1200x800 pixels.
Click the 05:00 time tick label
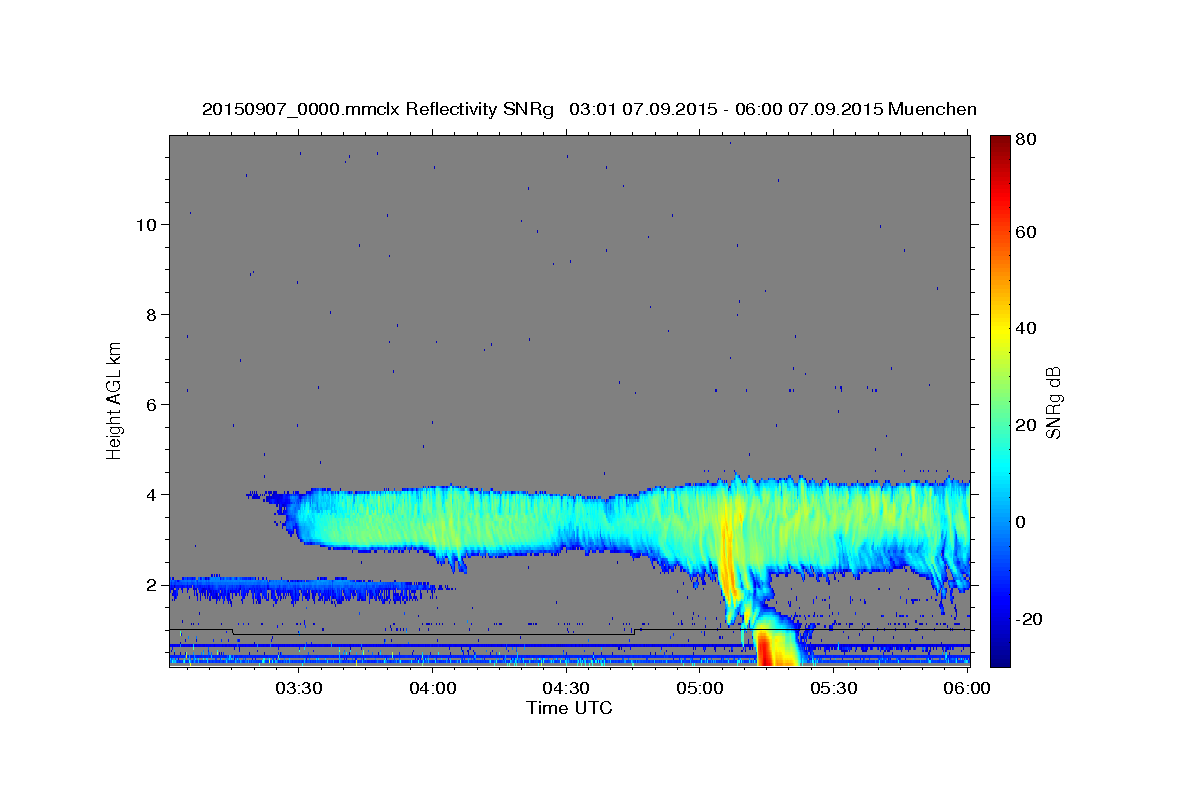tap(700, 688)
